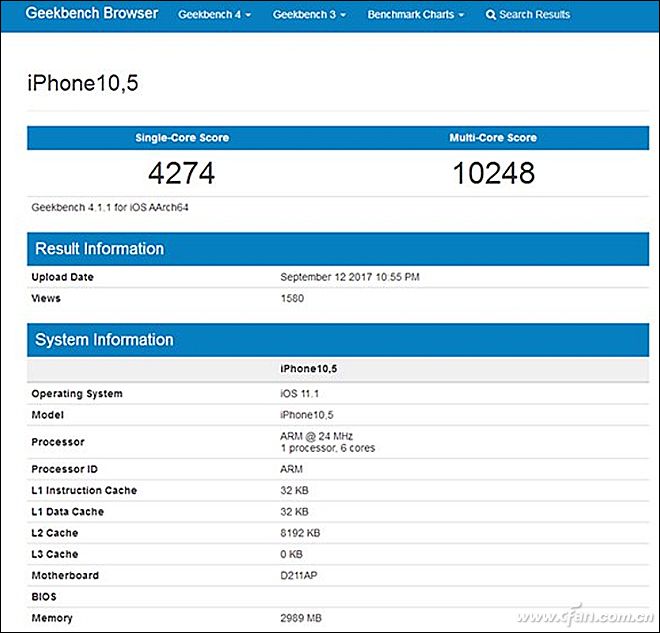Click the magnifier search icon

[490, 15]
